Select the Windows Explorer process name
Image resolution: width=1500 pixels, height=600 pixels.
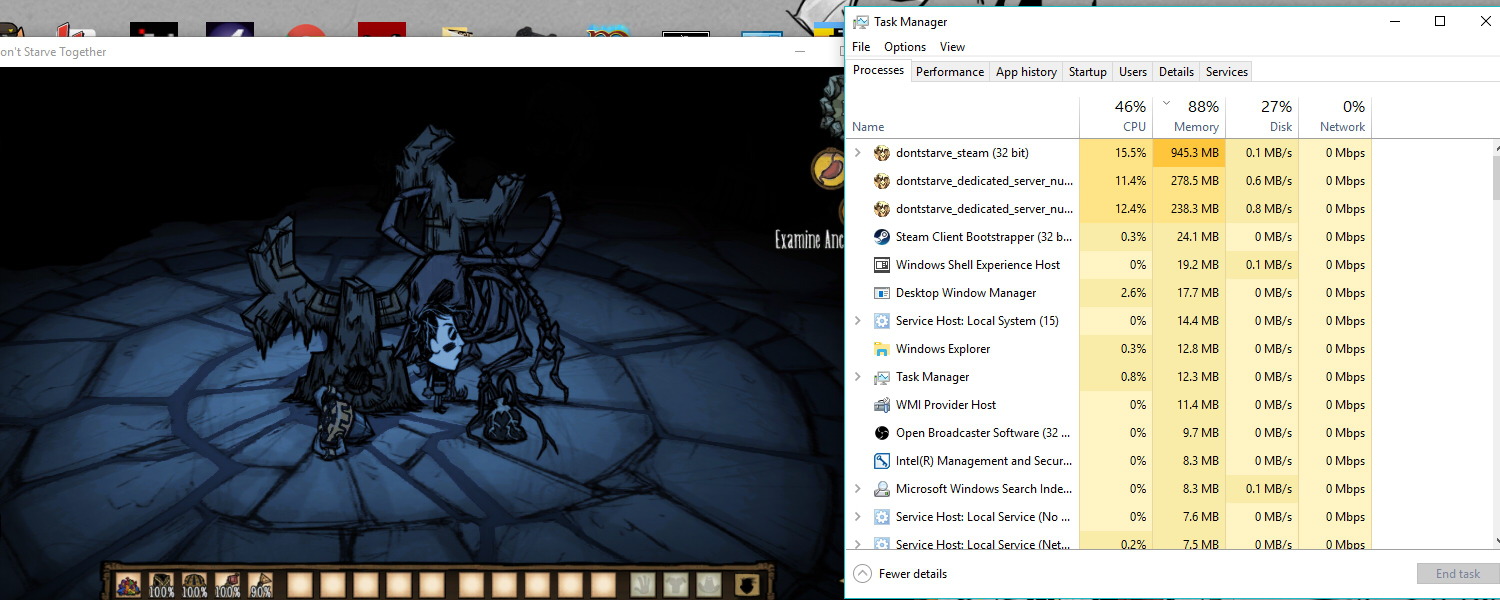(943, 349)
